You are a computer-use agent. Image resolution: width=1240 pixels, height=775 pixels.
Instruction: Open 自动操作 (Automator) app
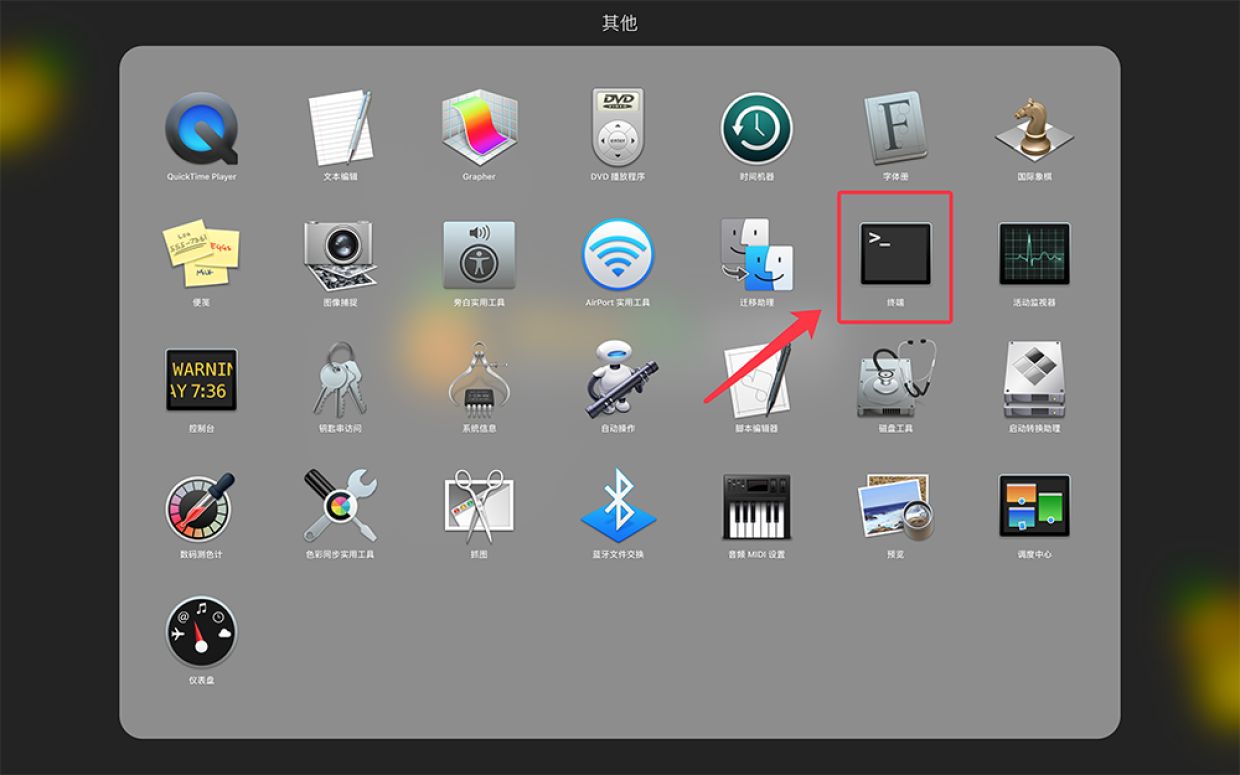pos(618,380)
